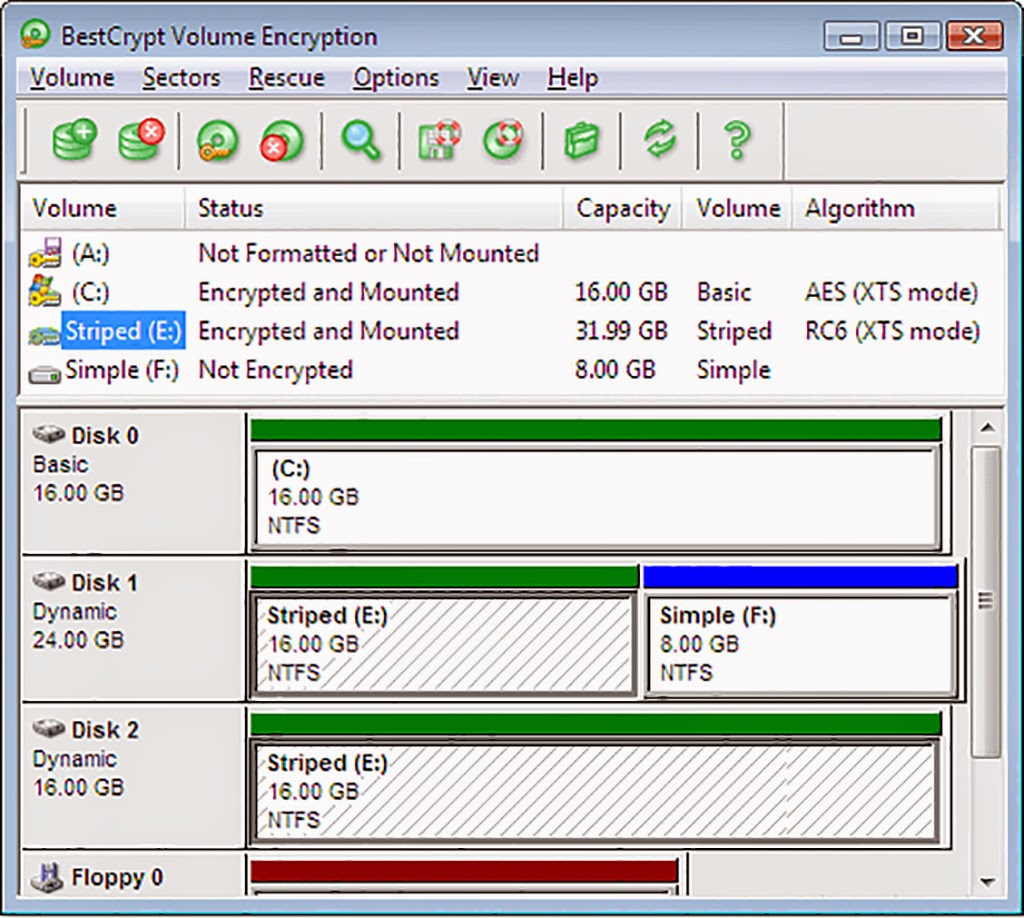
Task: Open the Help menu
Action: click(x=573, y=78)
